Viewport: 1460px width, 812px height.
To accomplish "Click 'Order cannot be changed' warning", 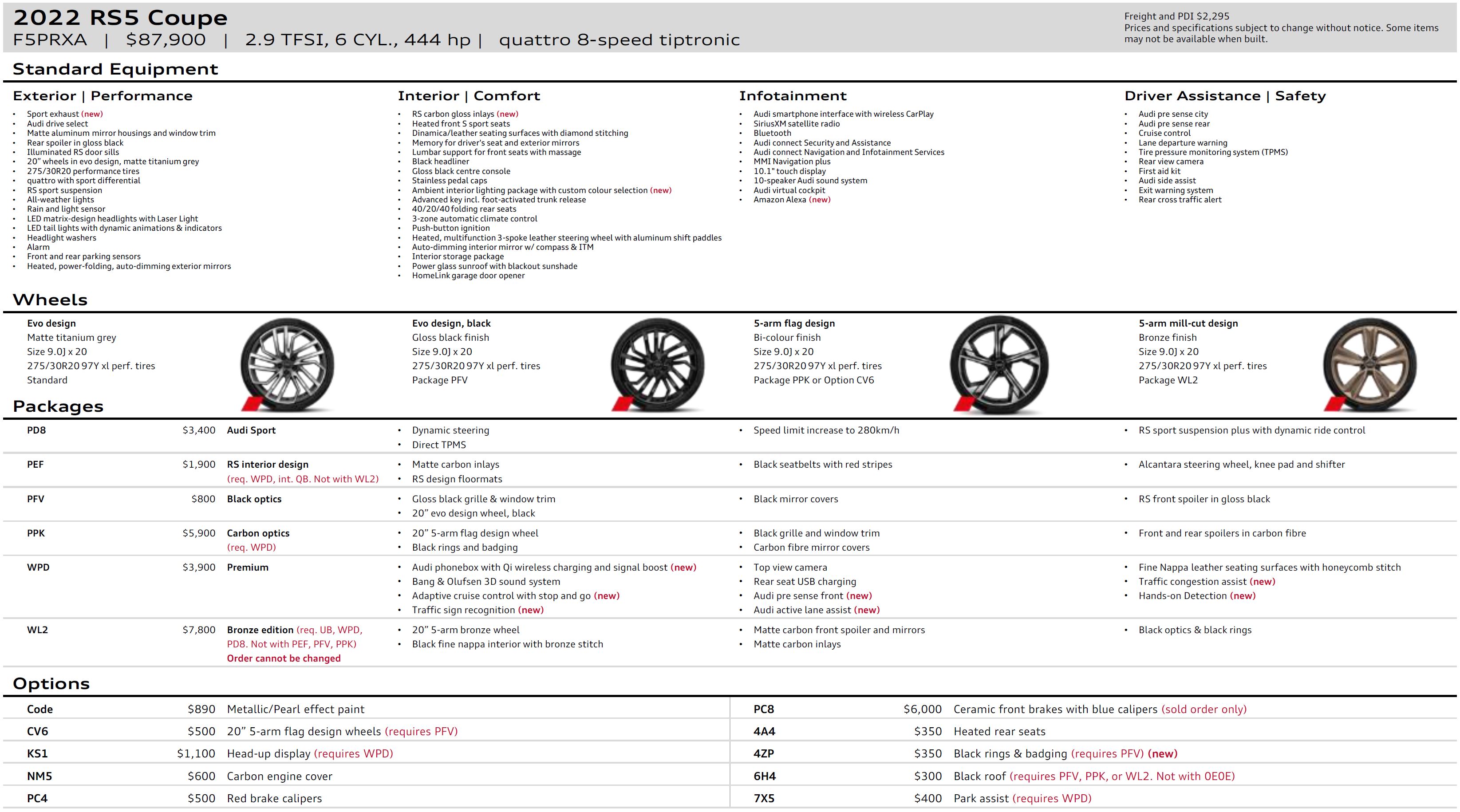I will [x=284, y=658].
